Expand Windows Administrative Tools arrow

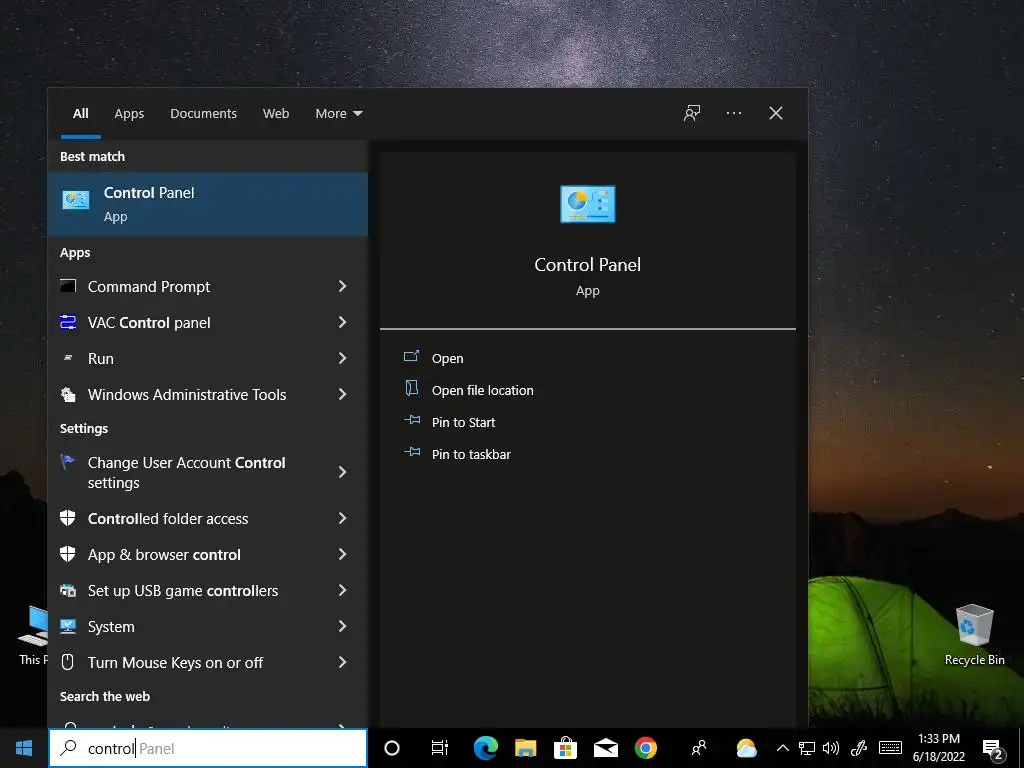pyautogui.click(x=342, y=394)
